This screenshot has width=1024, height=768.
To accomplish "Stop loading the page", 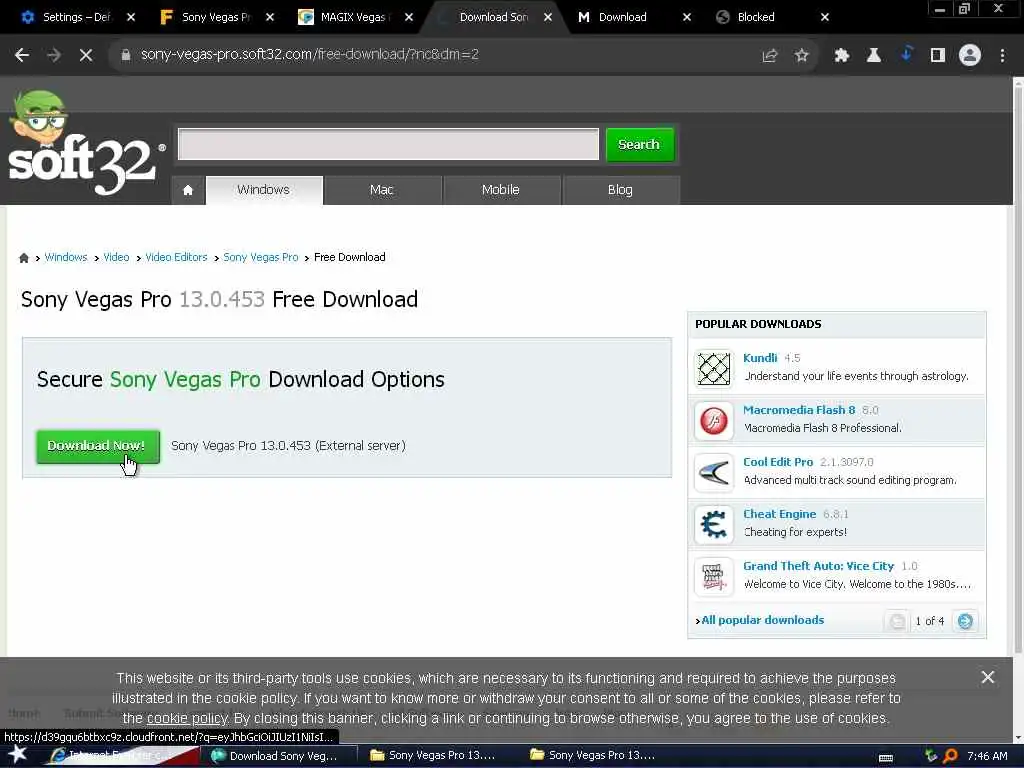I will (86, 55).
